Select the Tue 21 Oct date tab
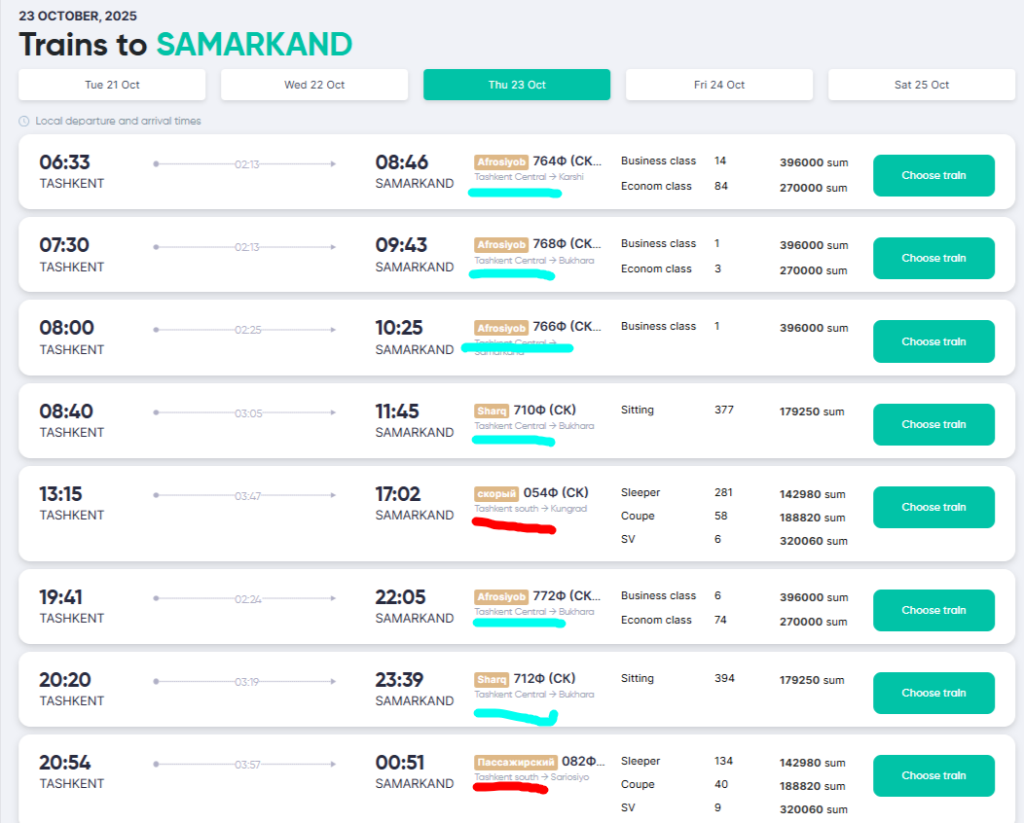Screen dimensions: 1024x823 (x=112, y=85)
